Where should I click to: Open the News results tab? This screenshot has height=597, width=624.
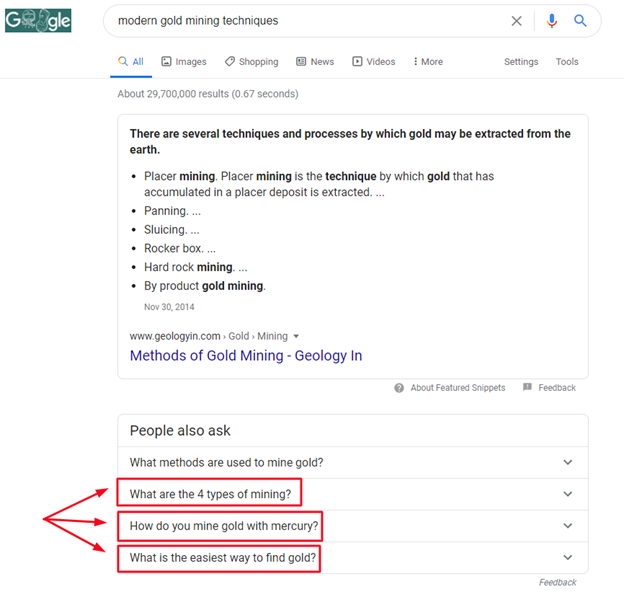(x=315, y=62)
